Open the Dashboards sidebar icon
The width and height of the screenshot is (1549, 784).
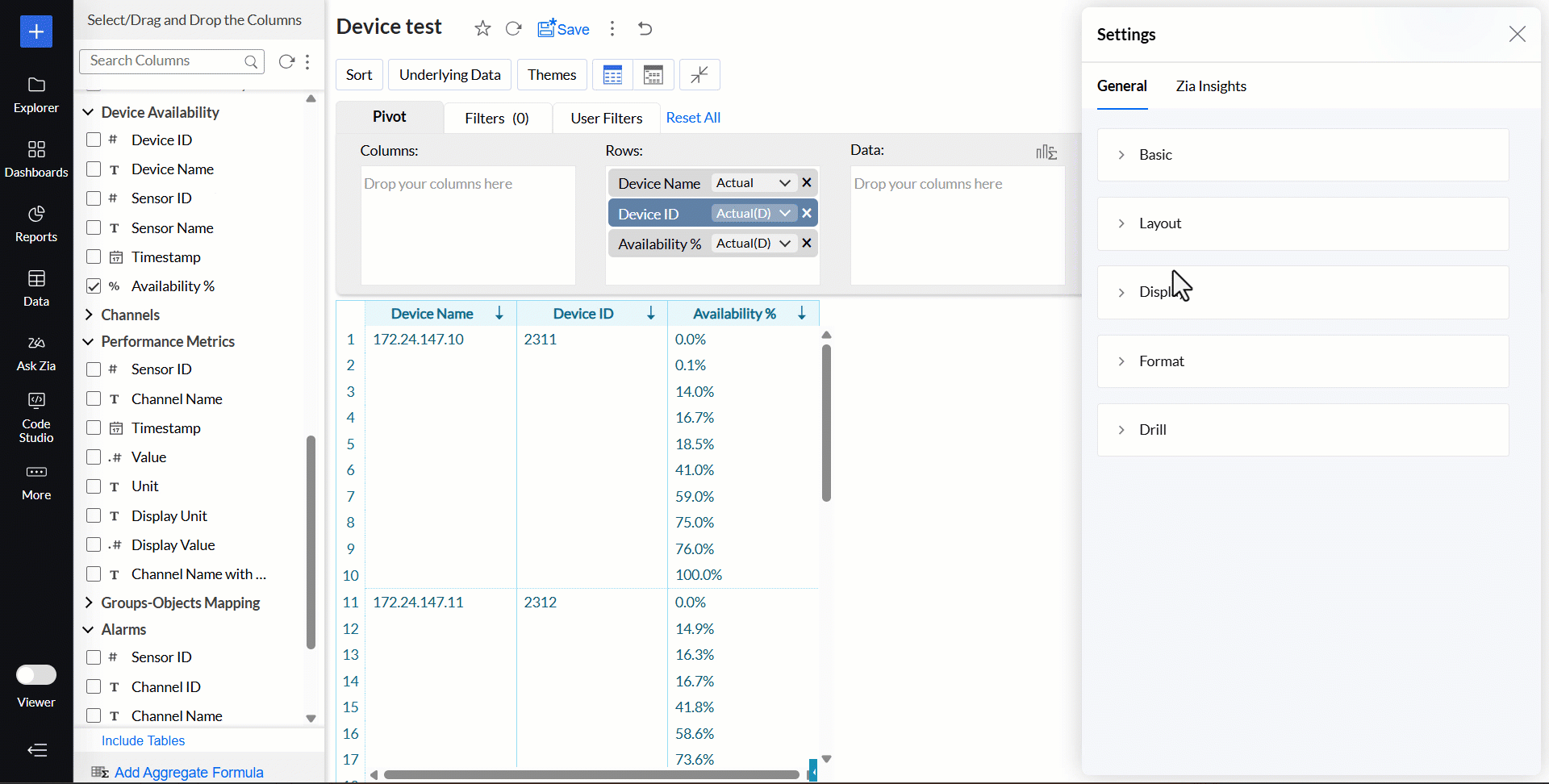pos(36,159)
